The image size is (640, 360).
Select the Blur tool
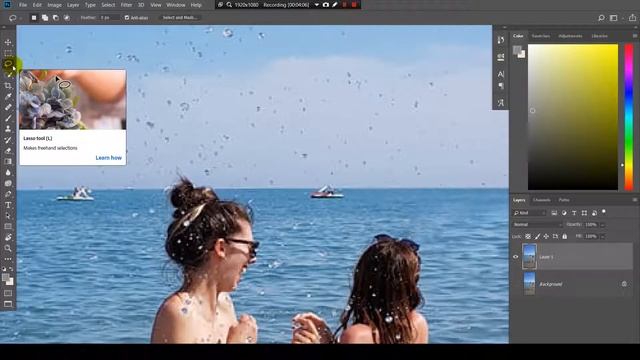(8, 173)
